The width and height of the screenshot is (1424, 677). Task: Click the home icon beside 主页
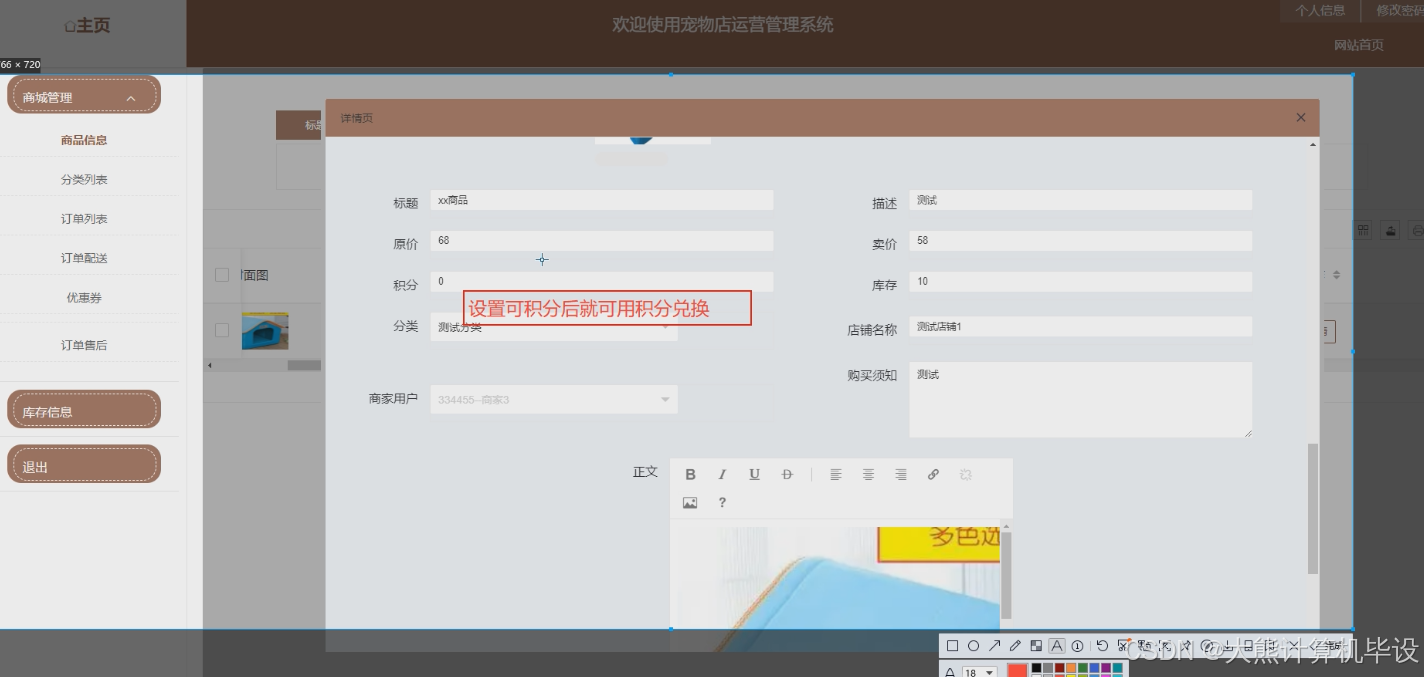(x=70, y=26)
